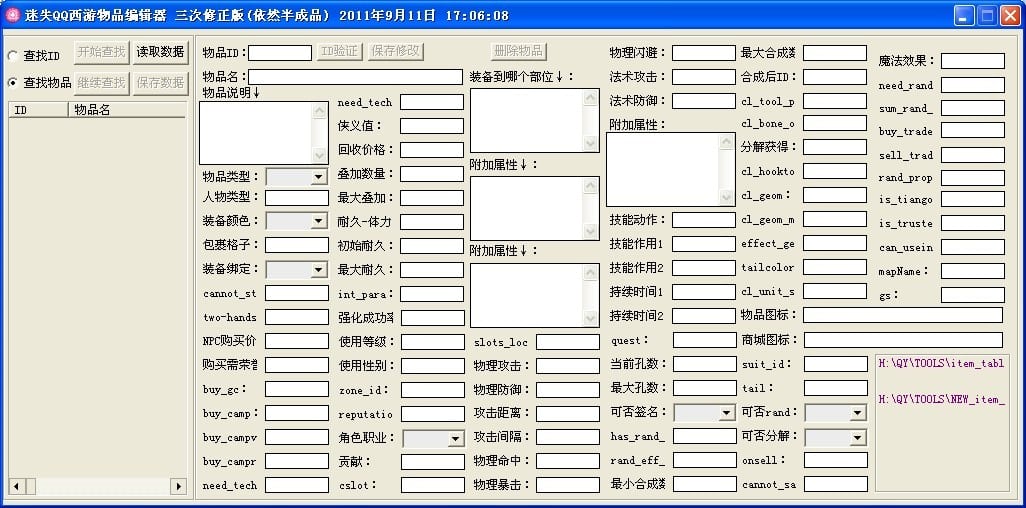Screen dimensions: 1026x508
Task: Open the 可否签名 dropdown
Action: click(726, 413)
